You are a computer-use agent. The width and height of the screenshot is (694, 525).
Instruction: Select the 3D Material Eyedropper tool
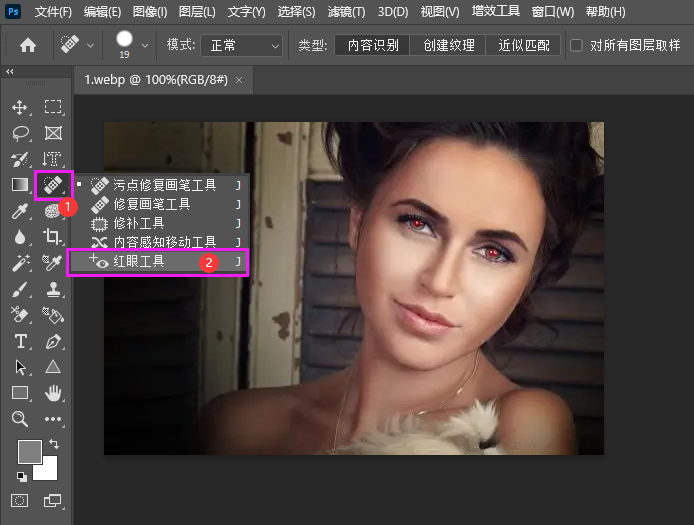click(x=52, y=262)
